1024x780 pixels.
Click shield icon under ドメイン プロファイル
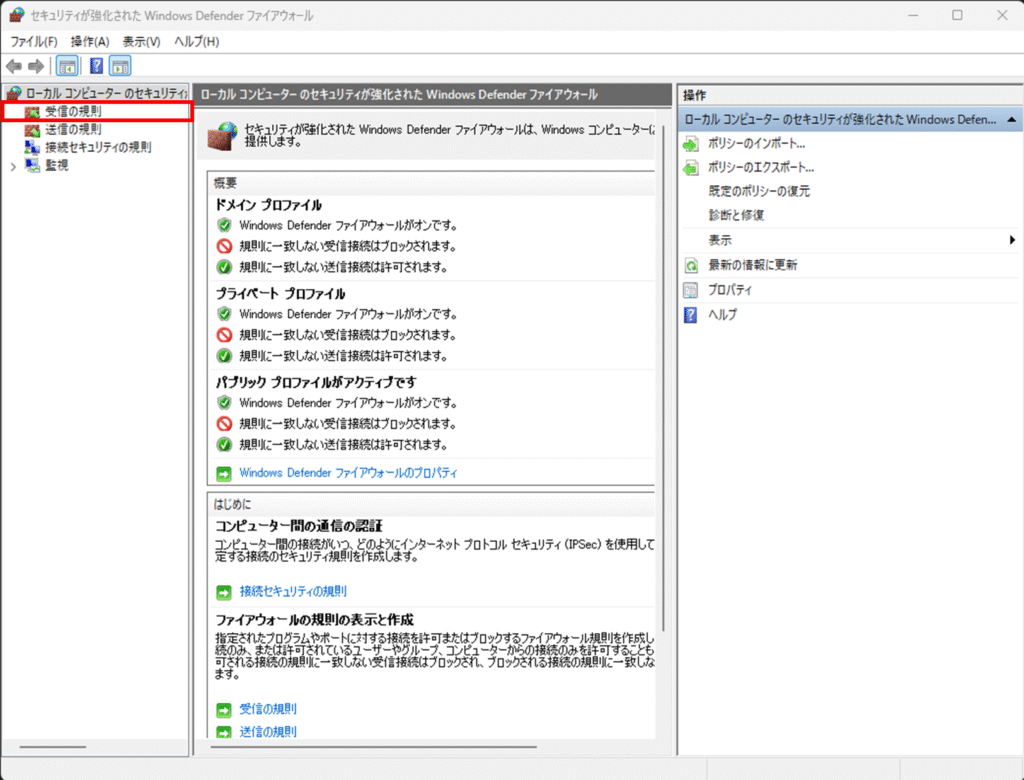225,225
